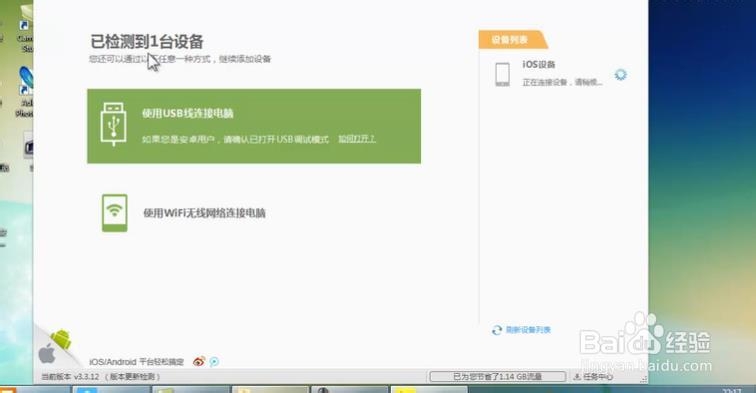Open the Sina Weibo icon
Viewport: 756px width, 393px height.
coord(199,361)
